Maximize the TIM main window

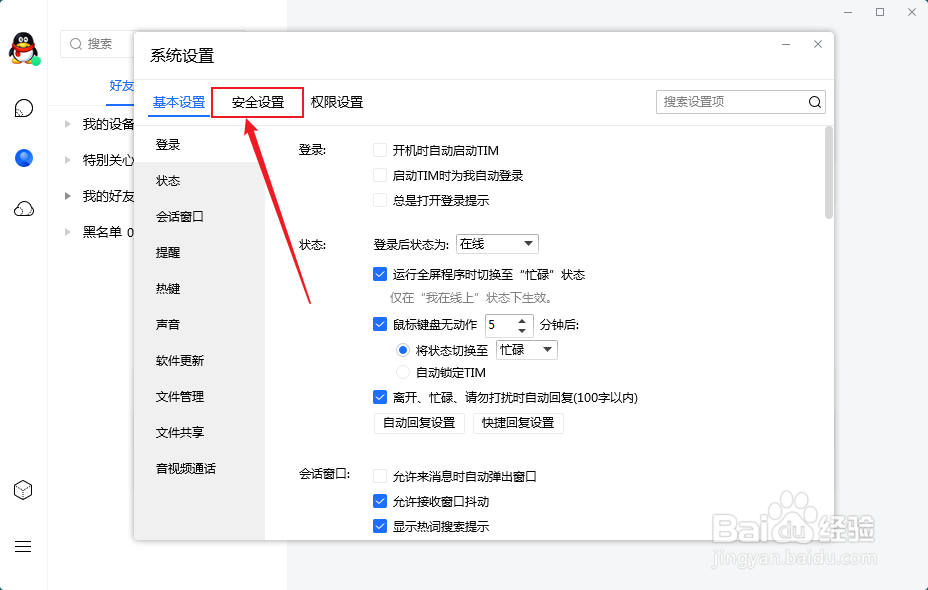coord(880,12)
